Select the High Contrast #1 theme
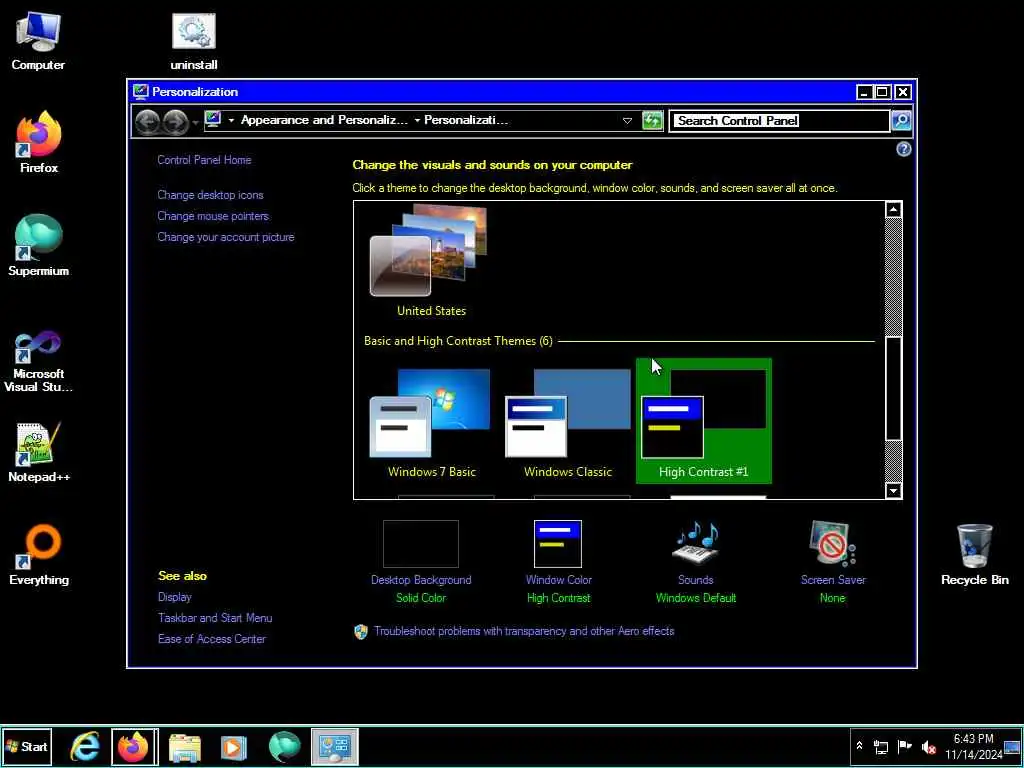Screen dimensions: 1024x768 pyautogui.click(x=704, y=421)
